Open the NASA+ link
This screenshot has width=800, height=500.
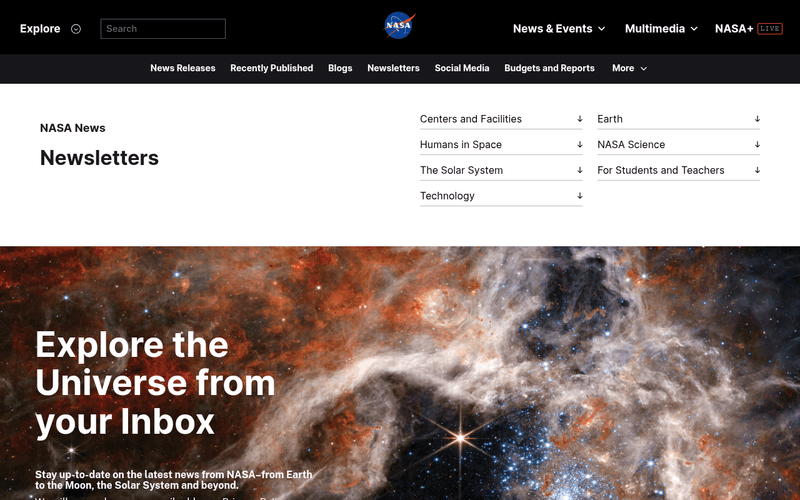(x=734, y=29)
